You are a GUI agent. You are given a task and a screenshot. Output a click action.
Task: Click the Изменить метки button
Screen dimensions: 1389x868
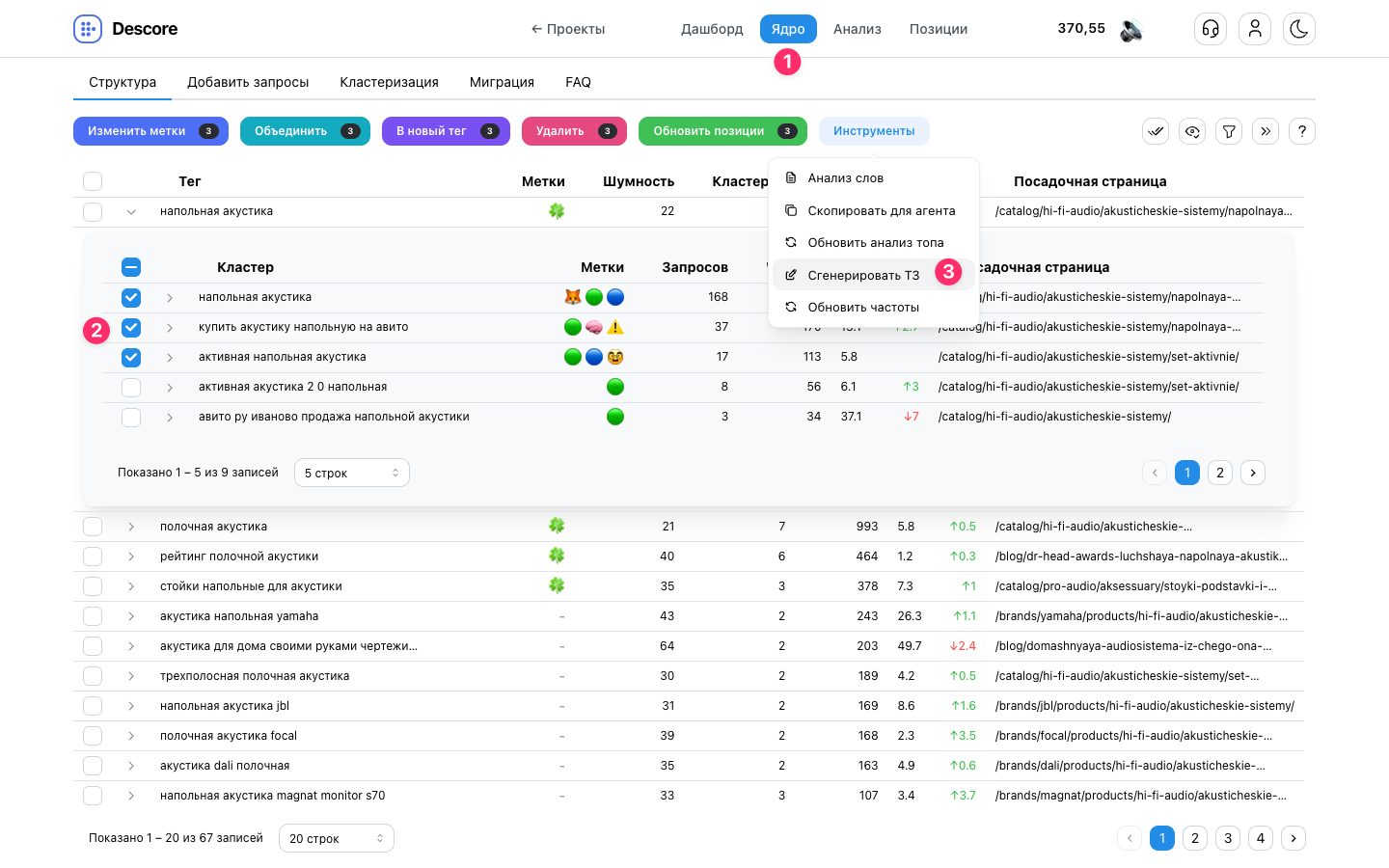150,131
